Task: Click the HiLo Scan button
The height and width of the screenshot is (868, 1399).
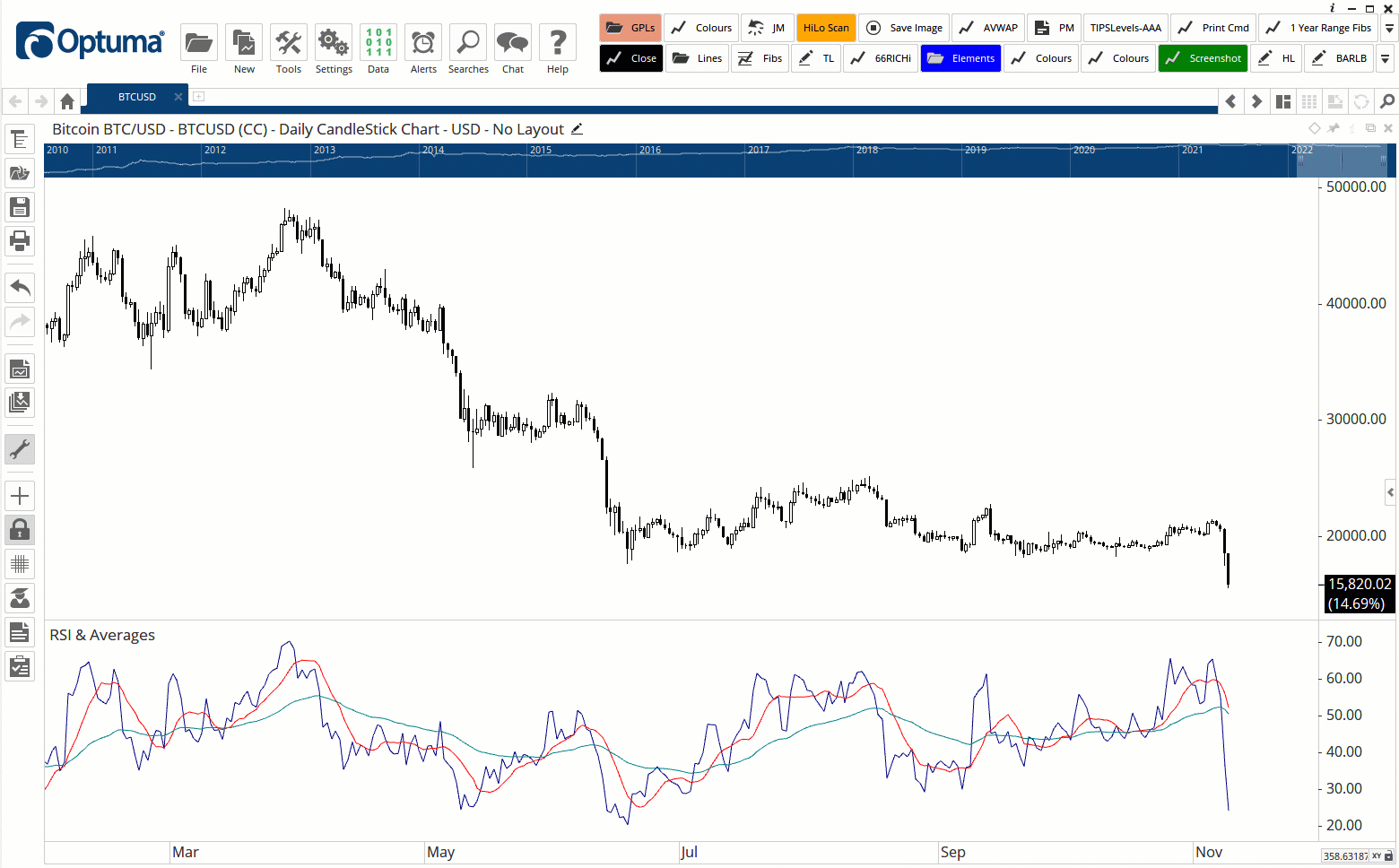Action: point(826,28)
